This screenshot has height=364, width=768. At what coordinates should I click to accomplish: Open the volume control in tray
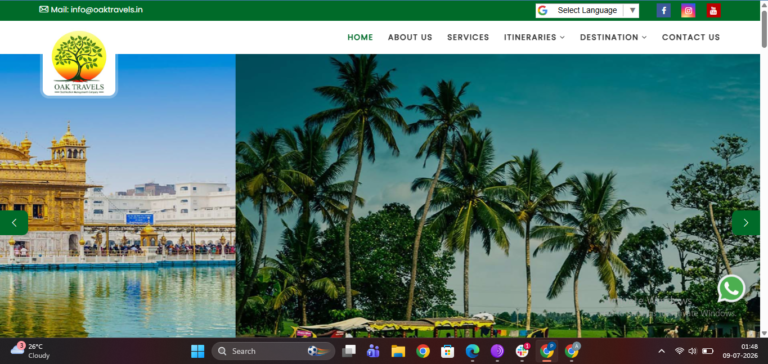pos(692,351)
